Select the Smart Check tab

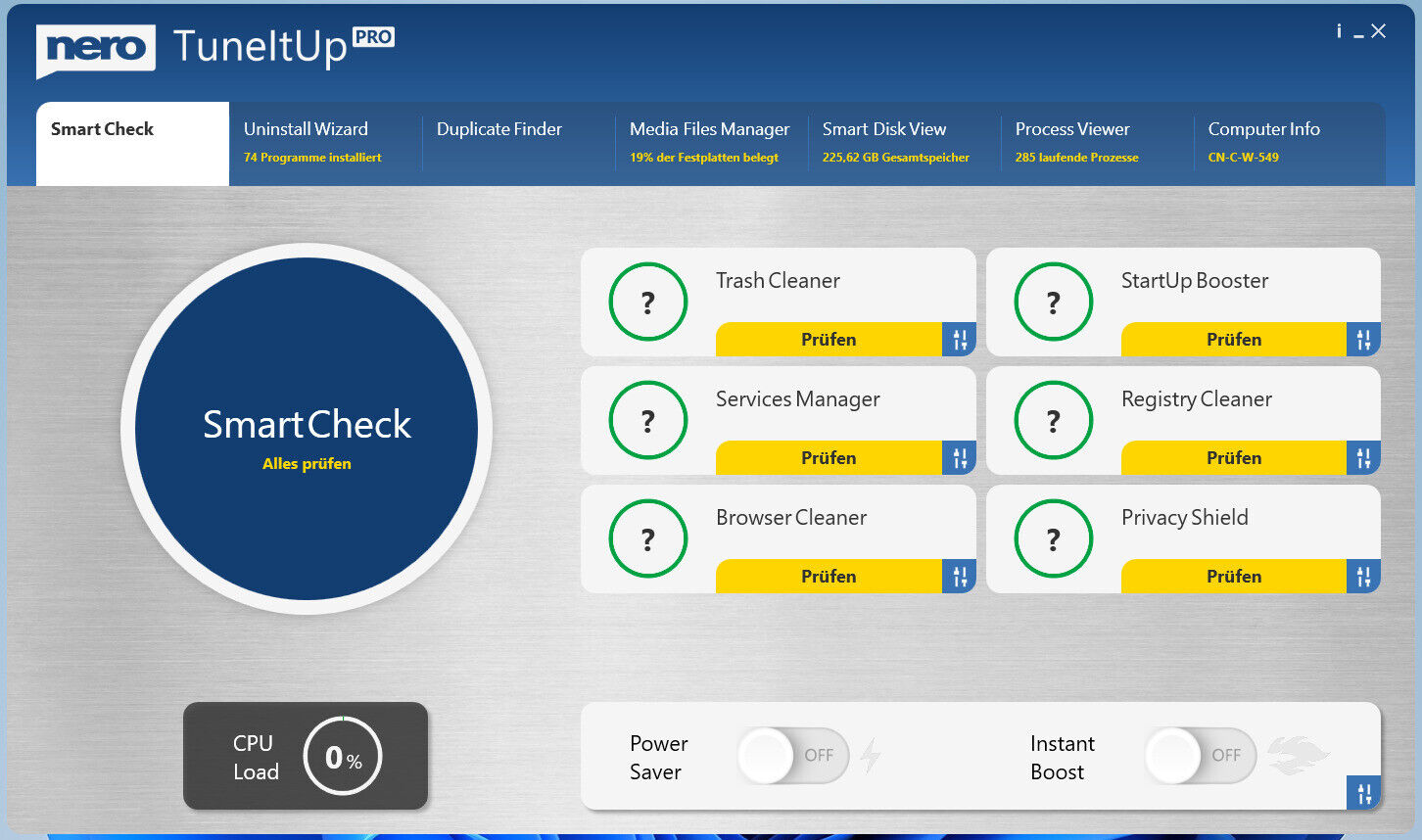click(132, 143)
